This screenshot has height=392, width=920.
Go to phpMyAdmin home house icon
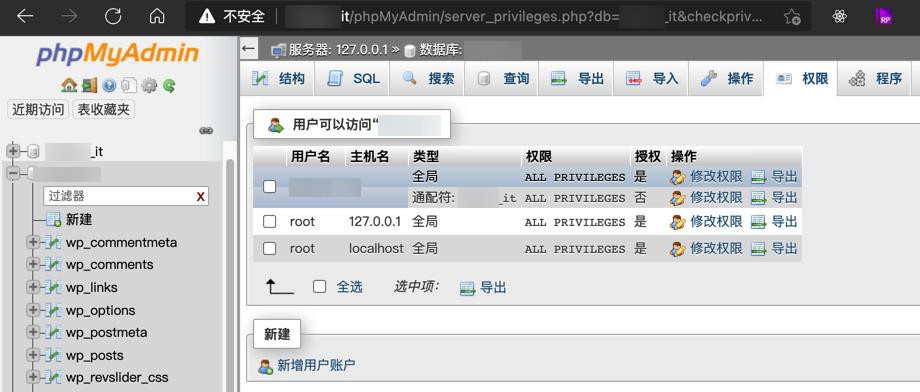(69, 86)
